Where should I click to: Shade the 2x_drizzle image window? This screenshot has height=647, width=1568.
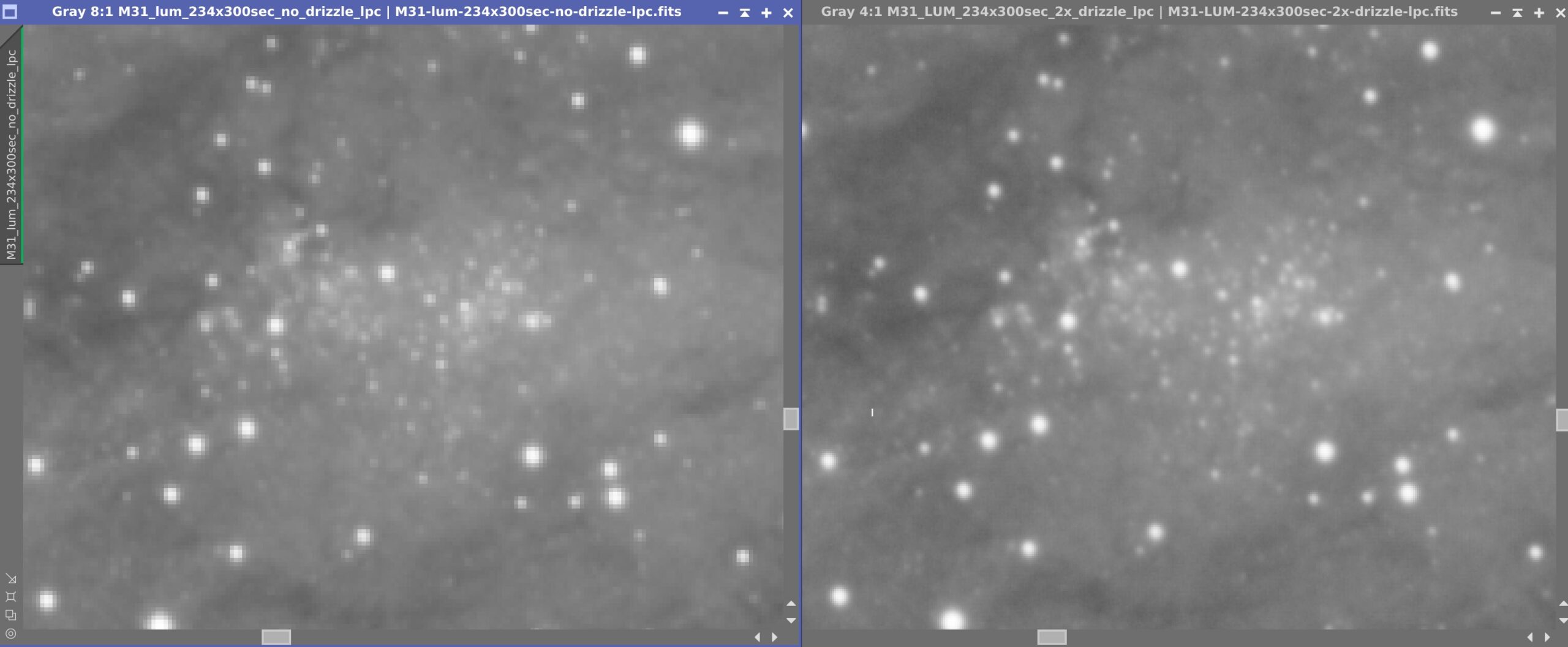(x=1517, y=12)
